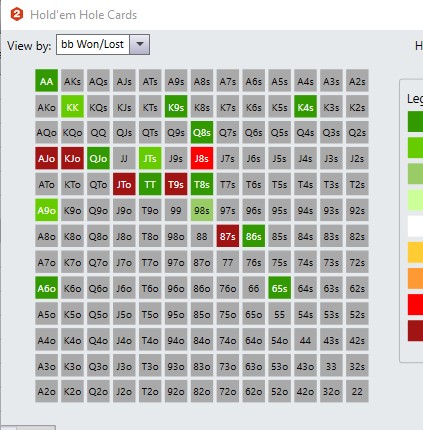Click the 72o cell
Screen dimensions: 423x430
point(228,391)
